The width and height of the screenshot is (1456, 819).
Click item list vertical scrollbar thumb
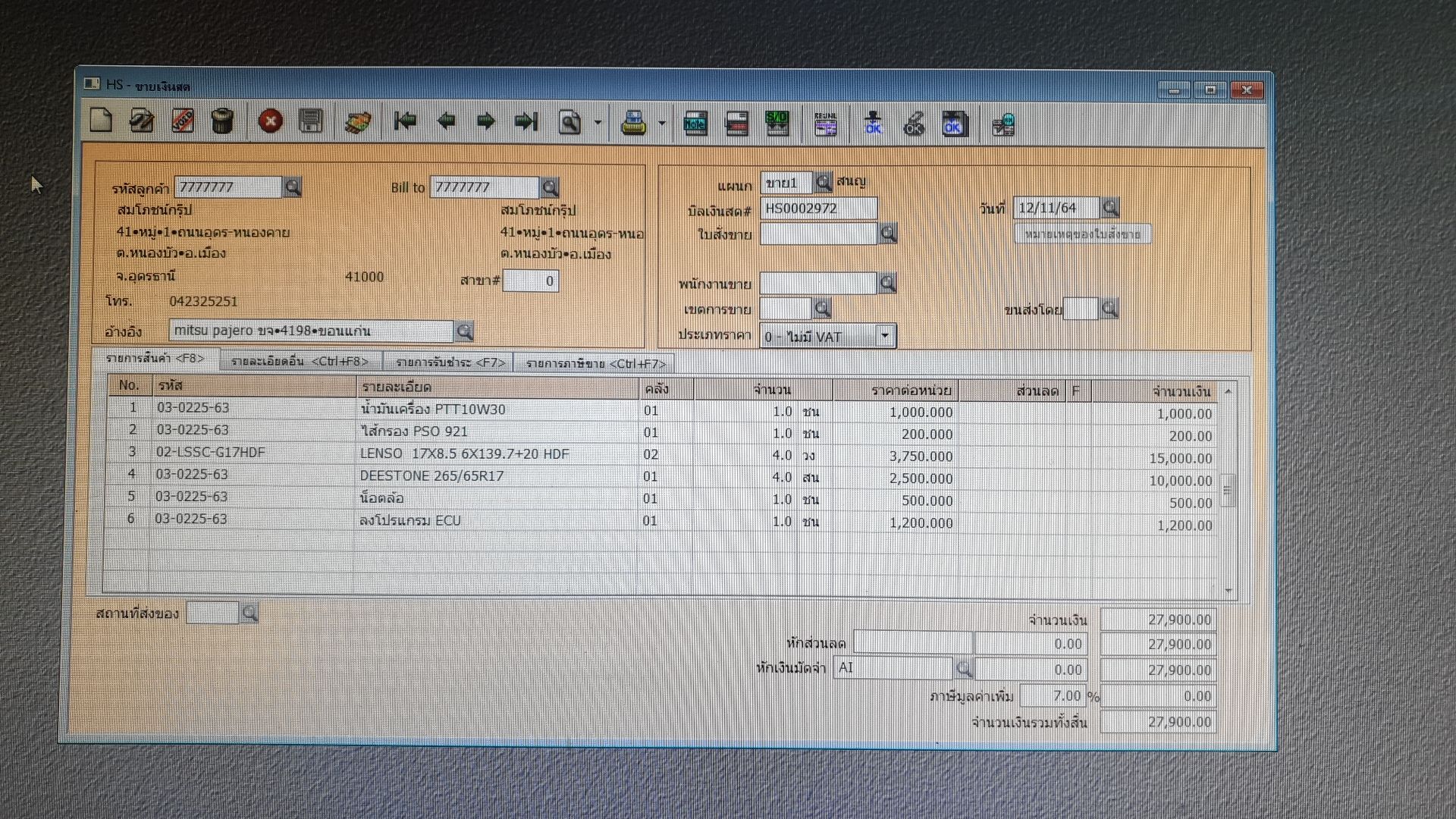click(1227, 491)
